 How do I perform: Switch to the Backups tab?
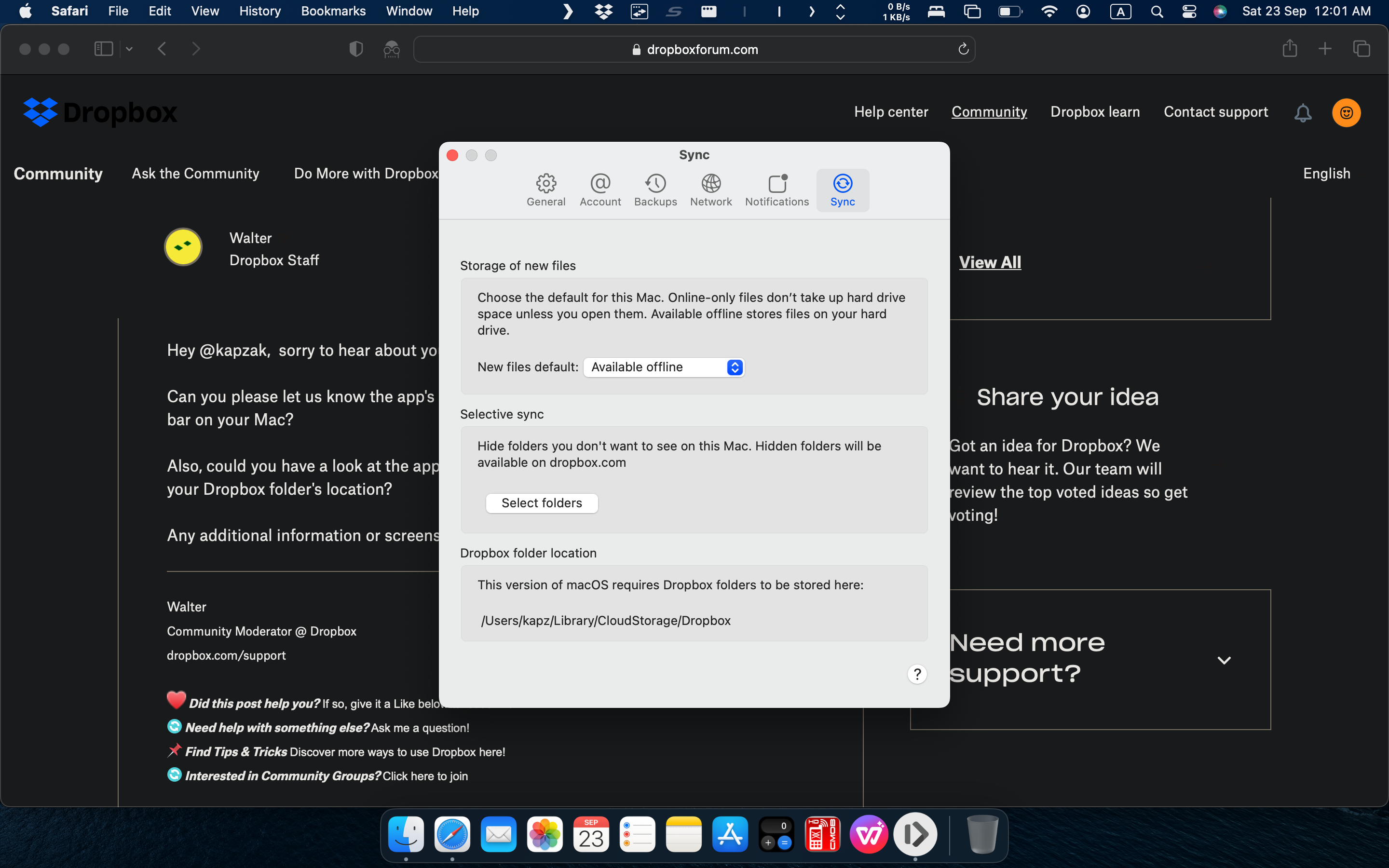[x=655, y=190]
